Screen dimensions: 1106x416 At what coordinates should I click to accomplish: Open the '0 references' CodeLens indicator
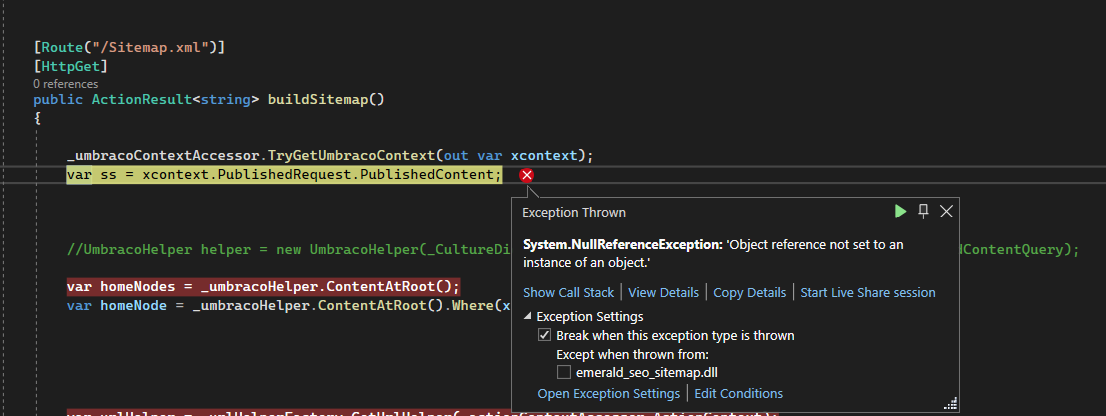click(65, 84)
